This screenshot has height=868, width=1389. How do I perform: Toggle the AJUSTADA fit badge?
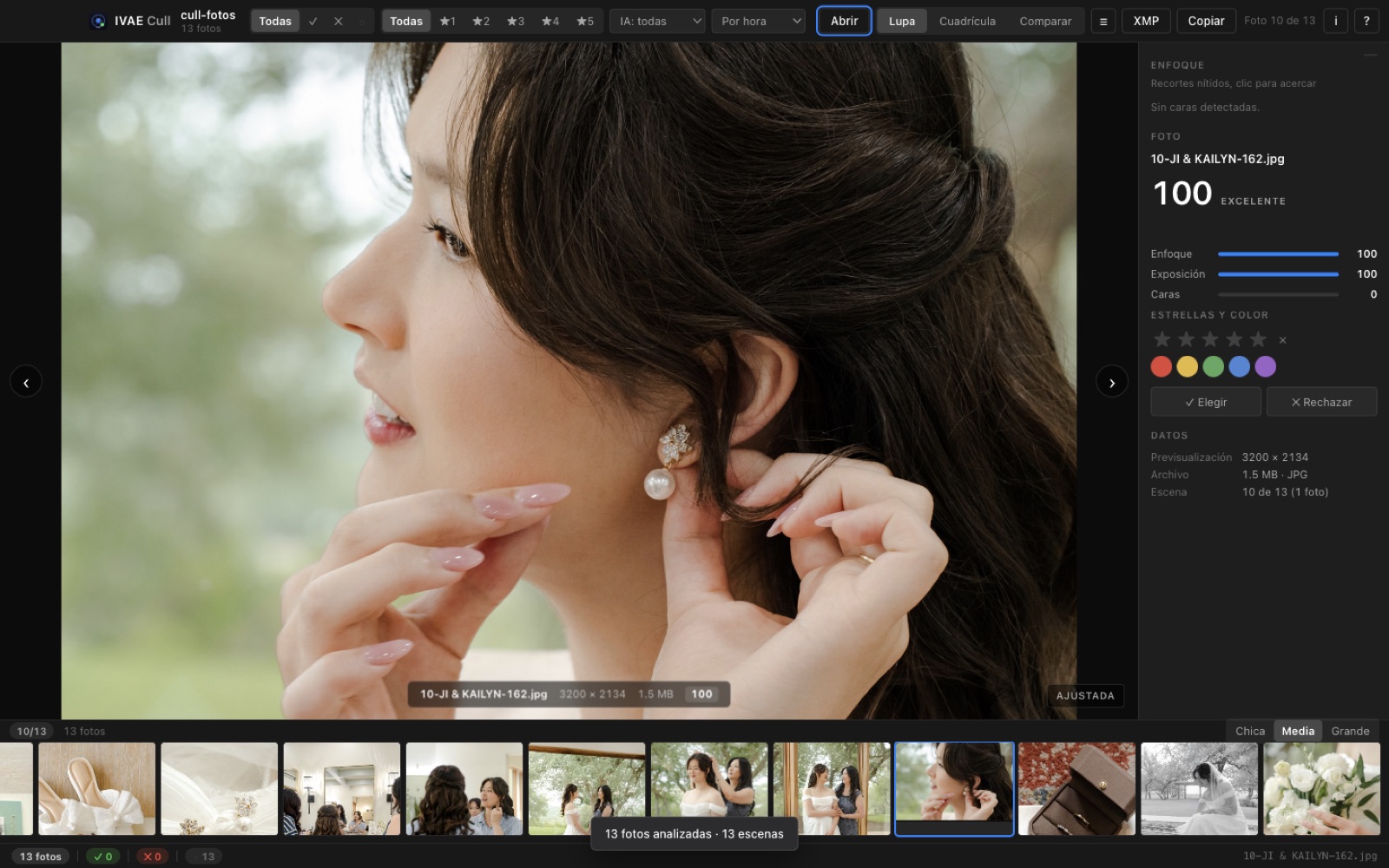1085,695
